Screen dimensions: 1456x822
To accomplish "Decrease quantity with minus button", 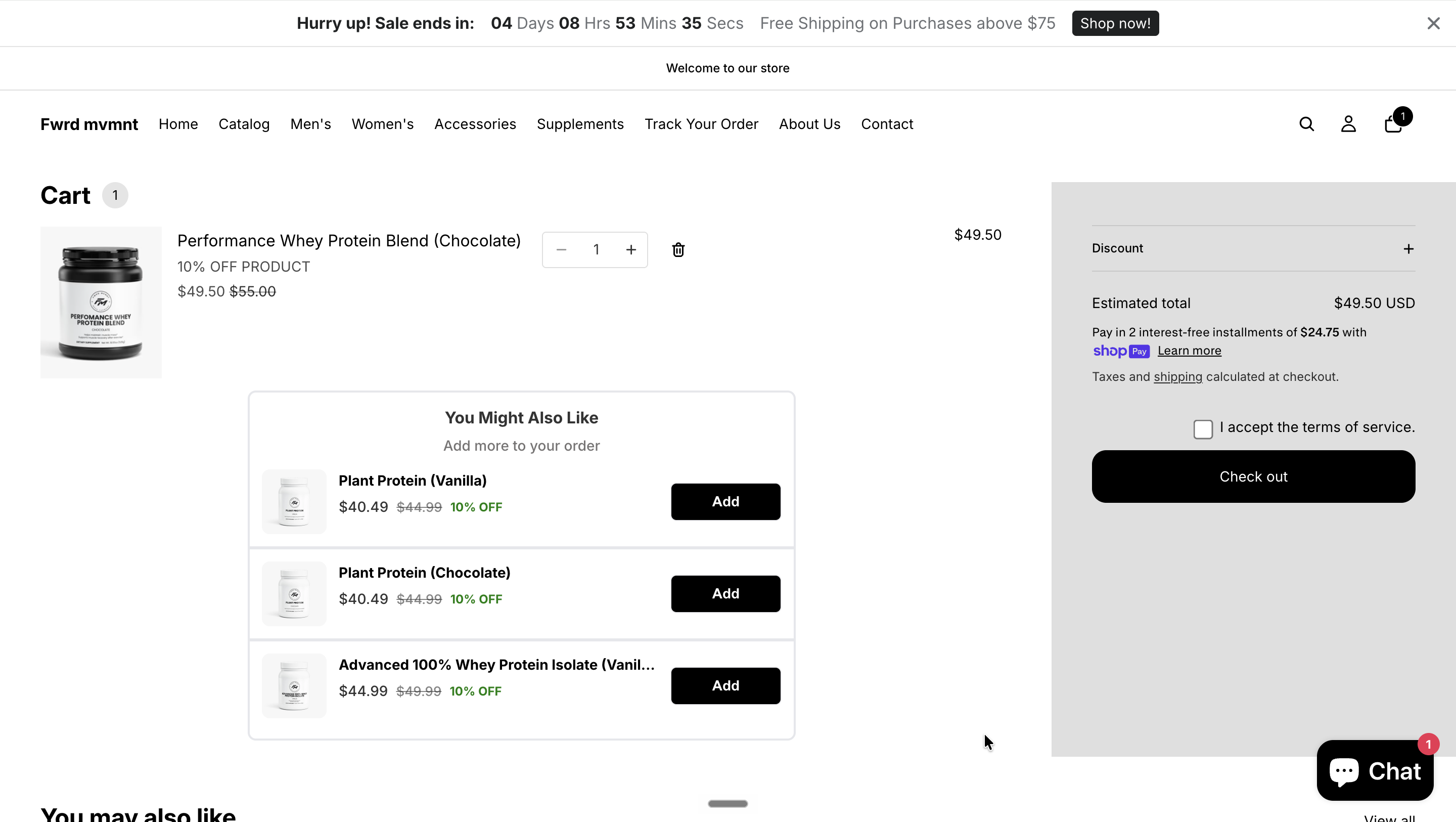I will coord(561,249).
